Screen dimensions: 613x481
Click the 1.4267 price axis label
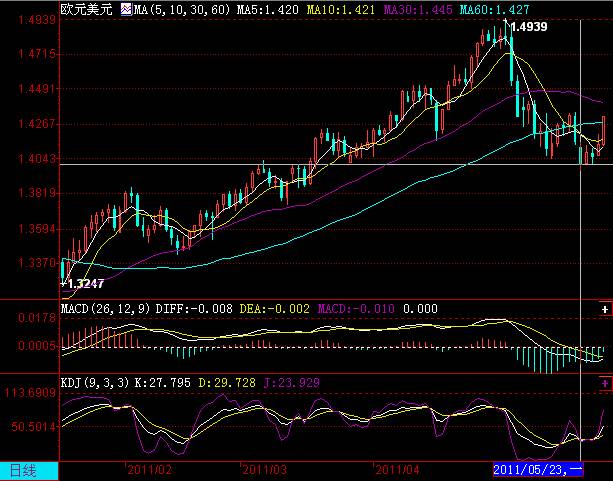pyautogui.click(x=37, y=124)
